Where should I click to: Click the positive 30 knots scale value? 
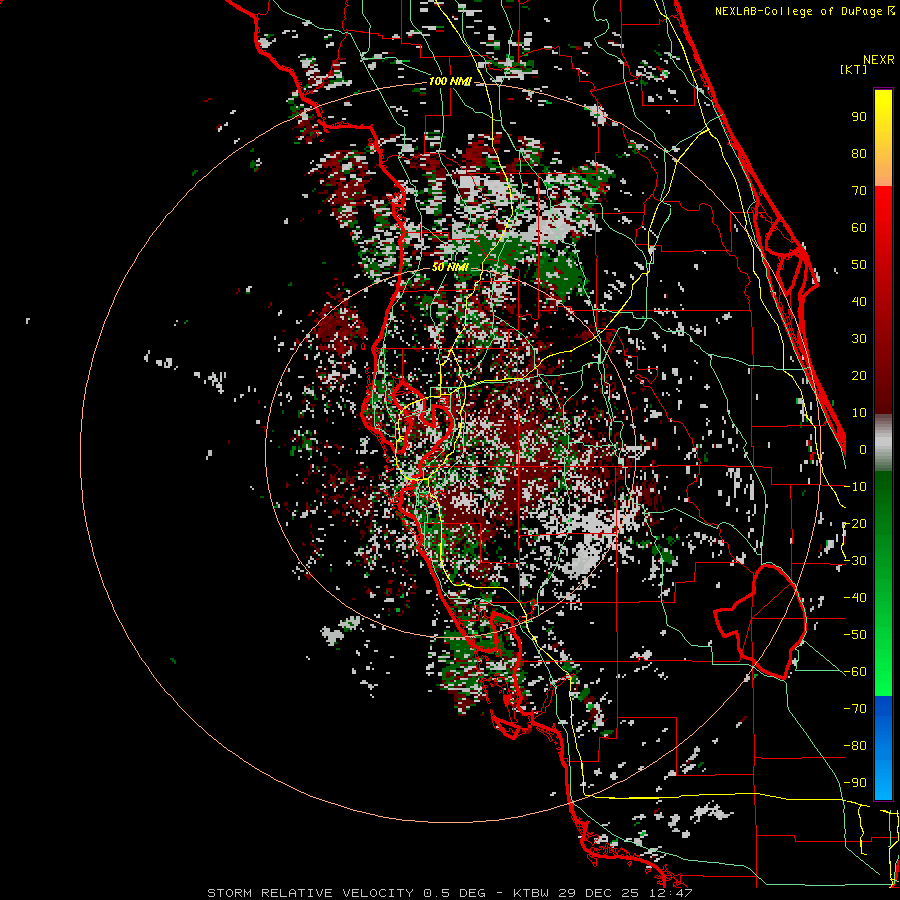click(859, 339)
